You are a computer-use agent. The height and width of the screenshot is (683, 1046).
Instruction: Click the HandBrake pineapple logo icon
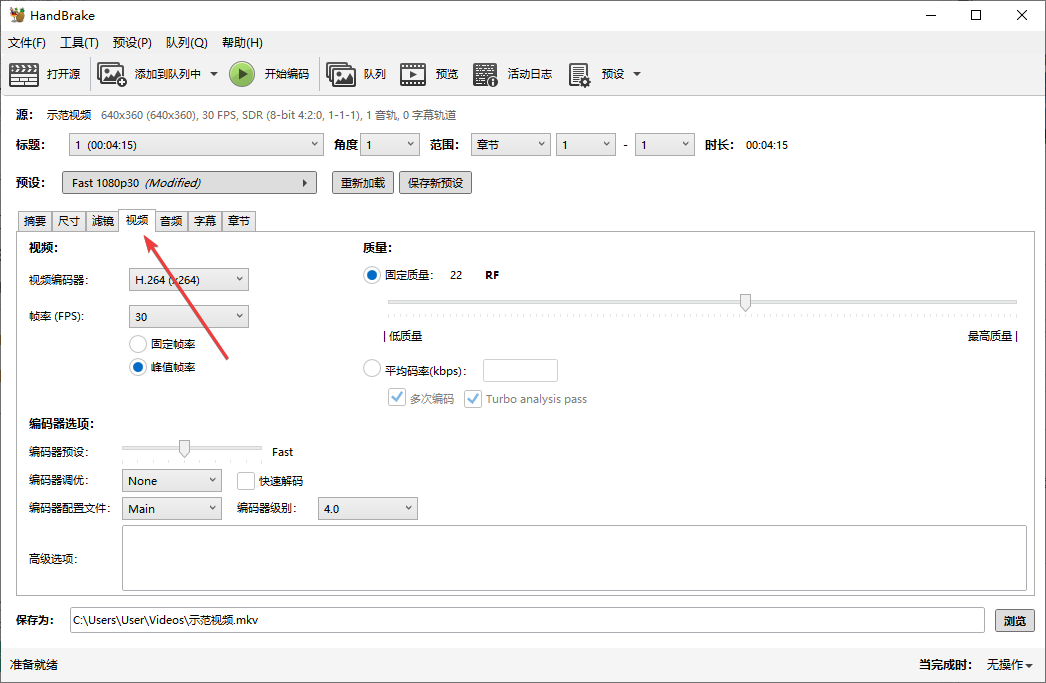pyautogui.click(x=18, y=14)
